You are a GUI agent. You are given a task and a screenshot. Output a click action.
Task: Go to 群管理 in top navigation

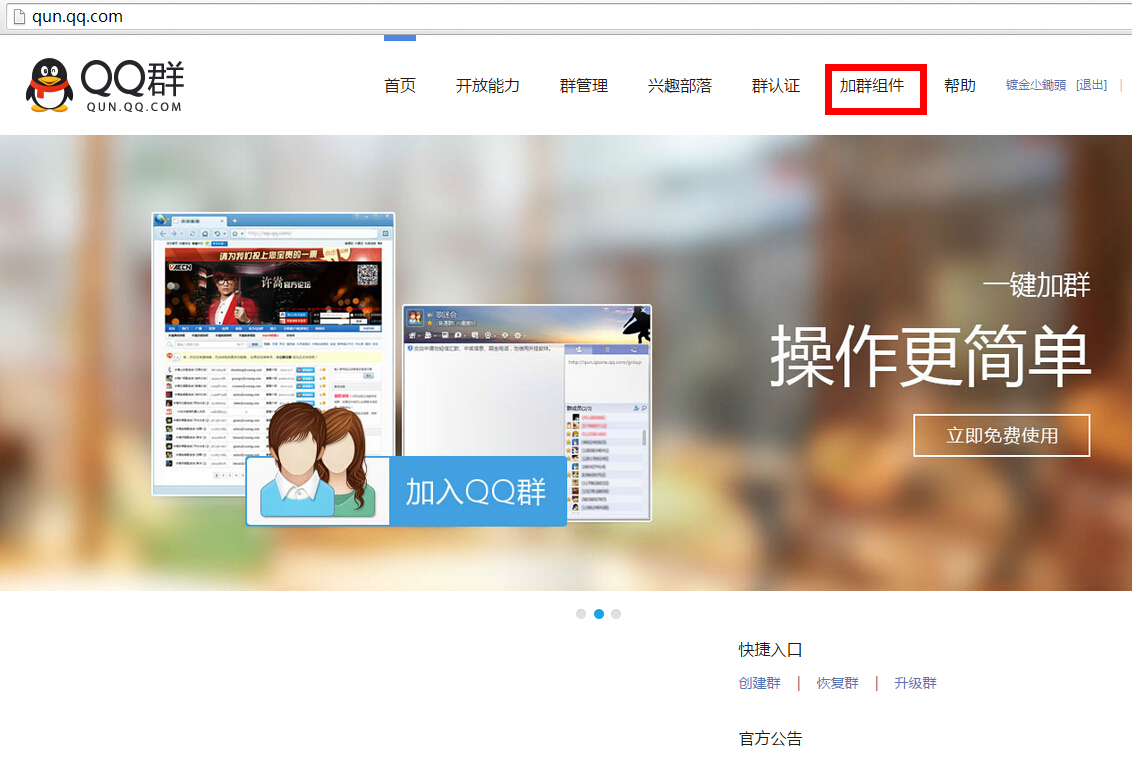tap(584, 86)
